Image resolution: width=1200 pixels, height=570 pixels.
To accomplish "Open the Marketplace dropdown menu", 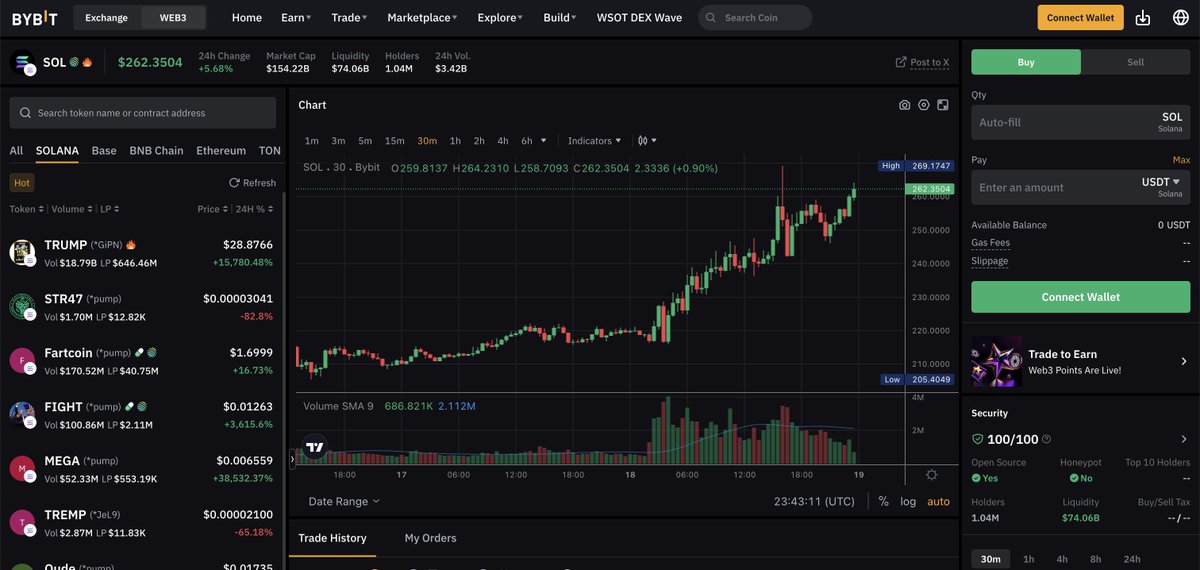I will coord(422,18).
